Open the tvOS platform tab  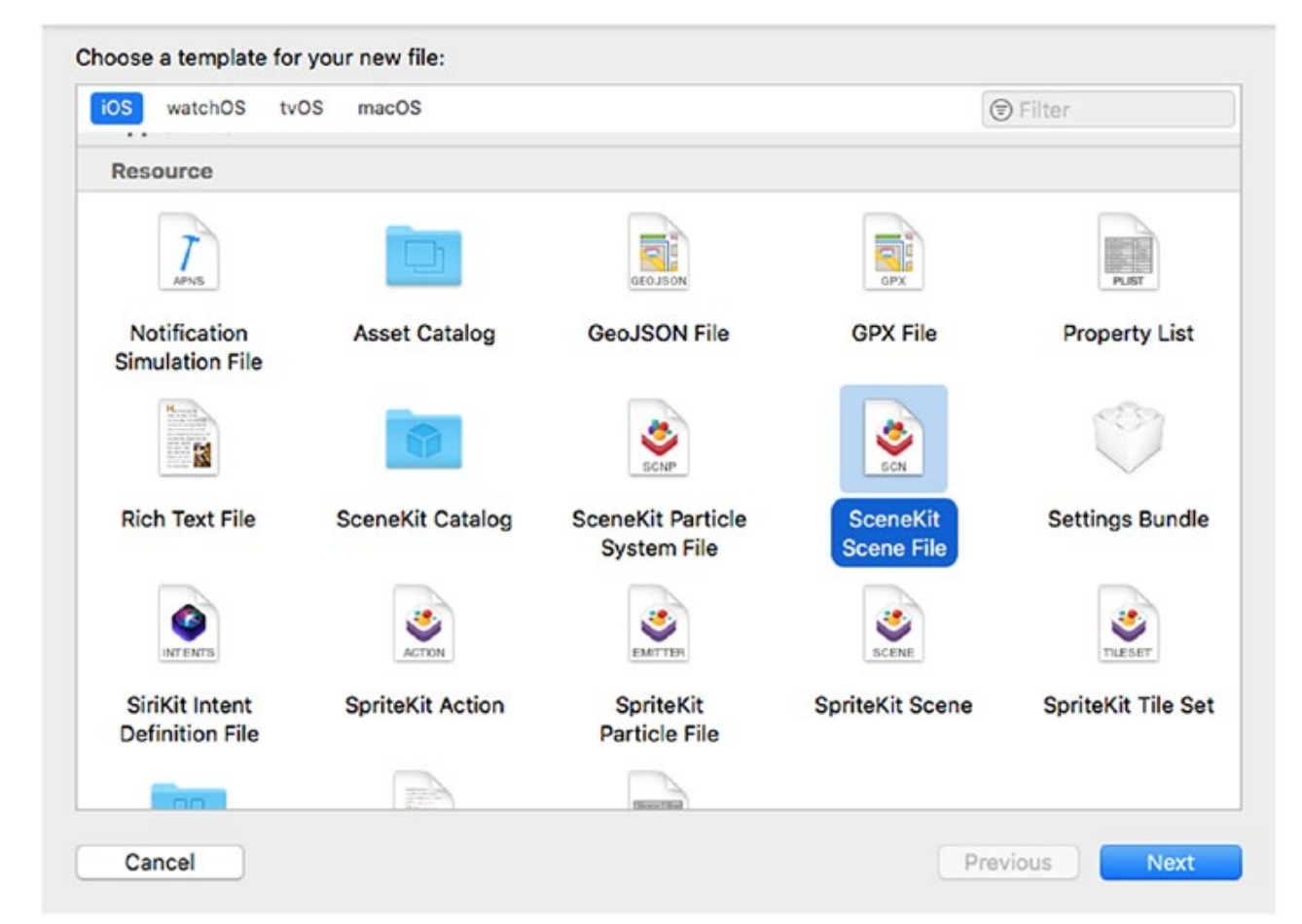click(302, 108)
